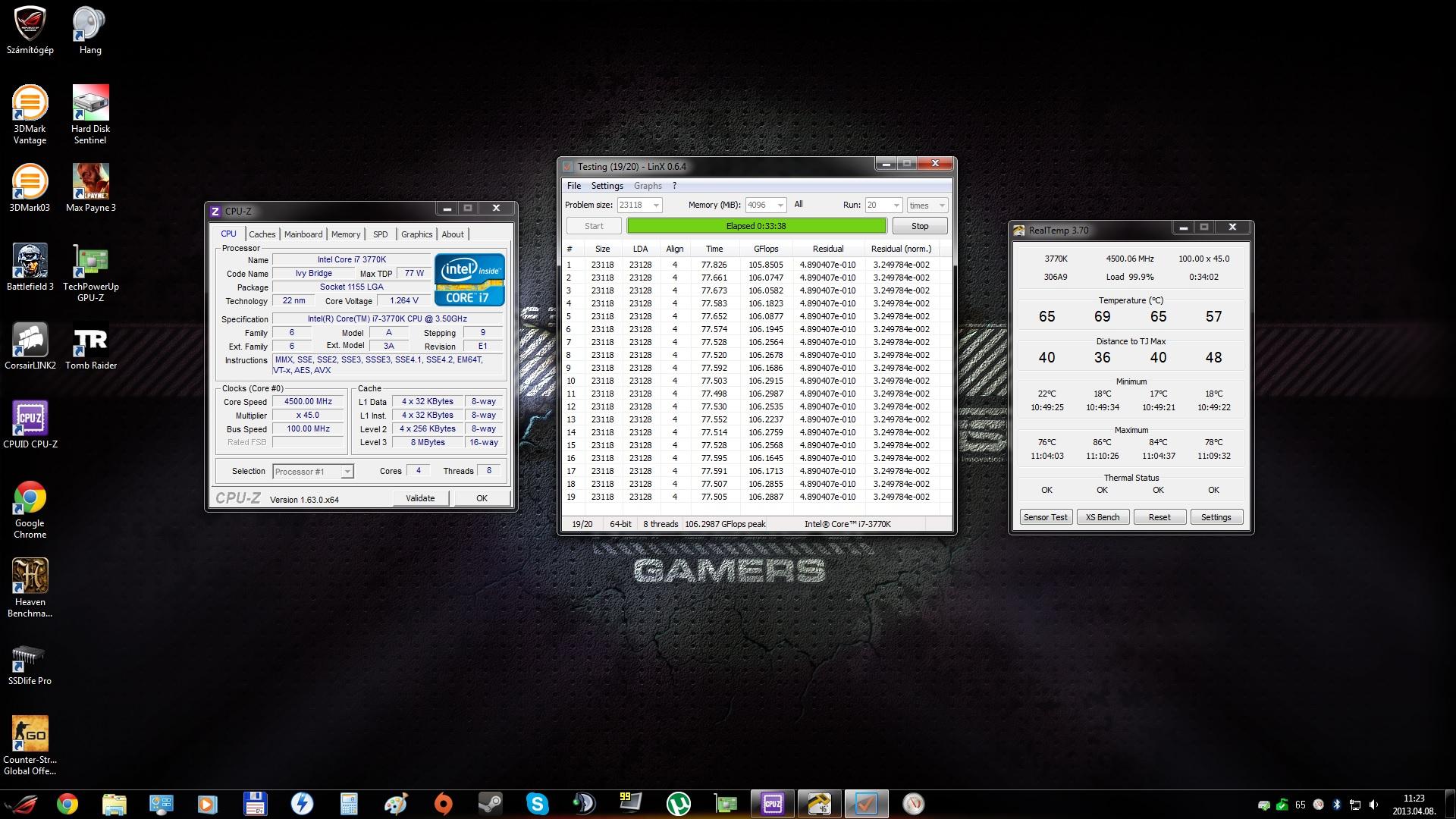This screenshot has height=819, width=1456.
Task: Click the Core Speed value 4500.00 MHz
Action: [308, 402]
